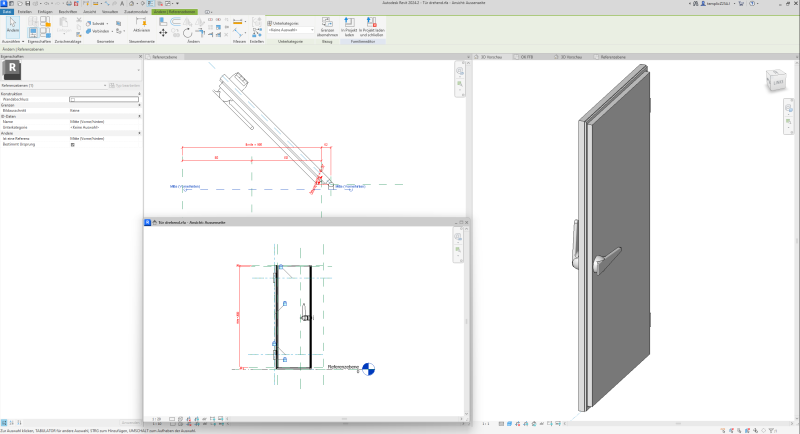Open the Ansicht ribbon tab
The image size is (800, 434).
coord(90,11)
